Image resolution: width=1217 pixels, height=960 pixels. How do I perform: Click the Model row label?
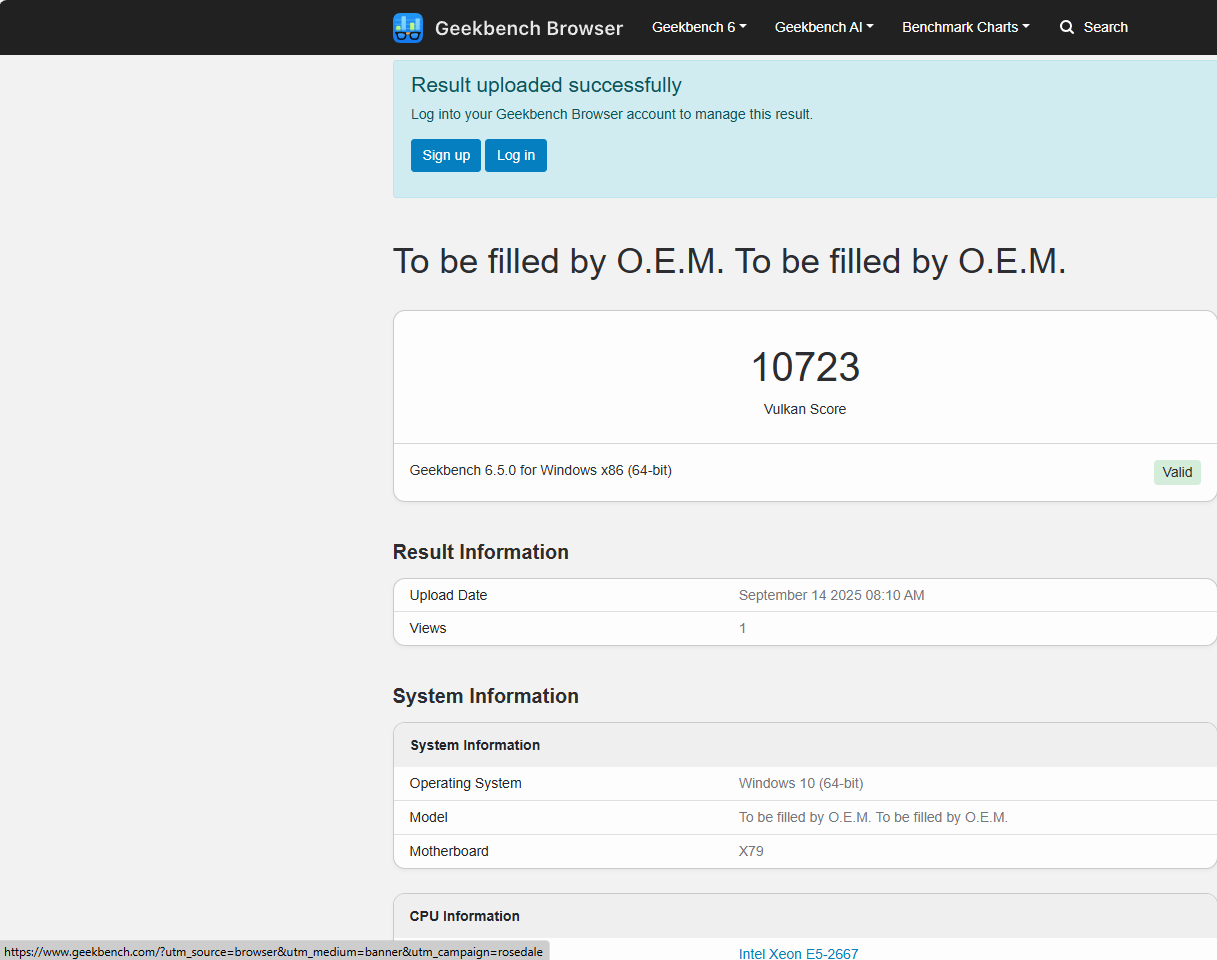(x=429, y=817)
